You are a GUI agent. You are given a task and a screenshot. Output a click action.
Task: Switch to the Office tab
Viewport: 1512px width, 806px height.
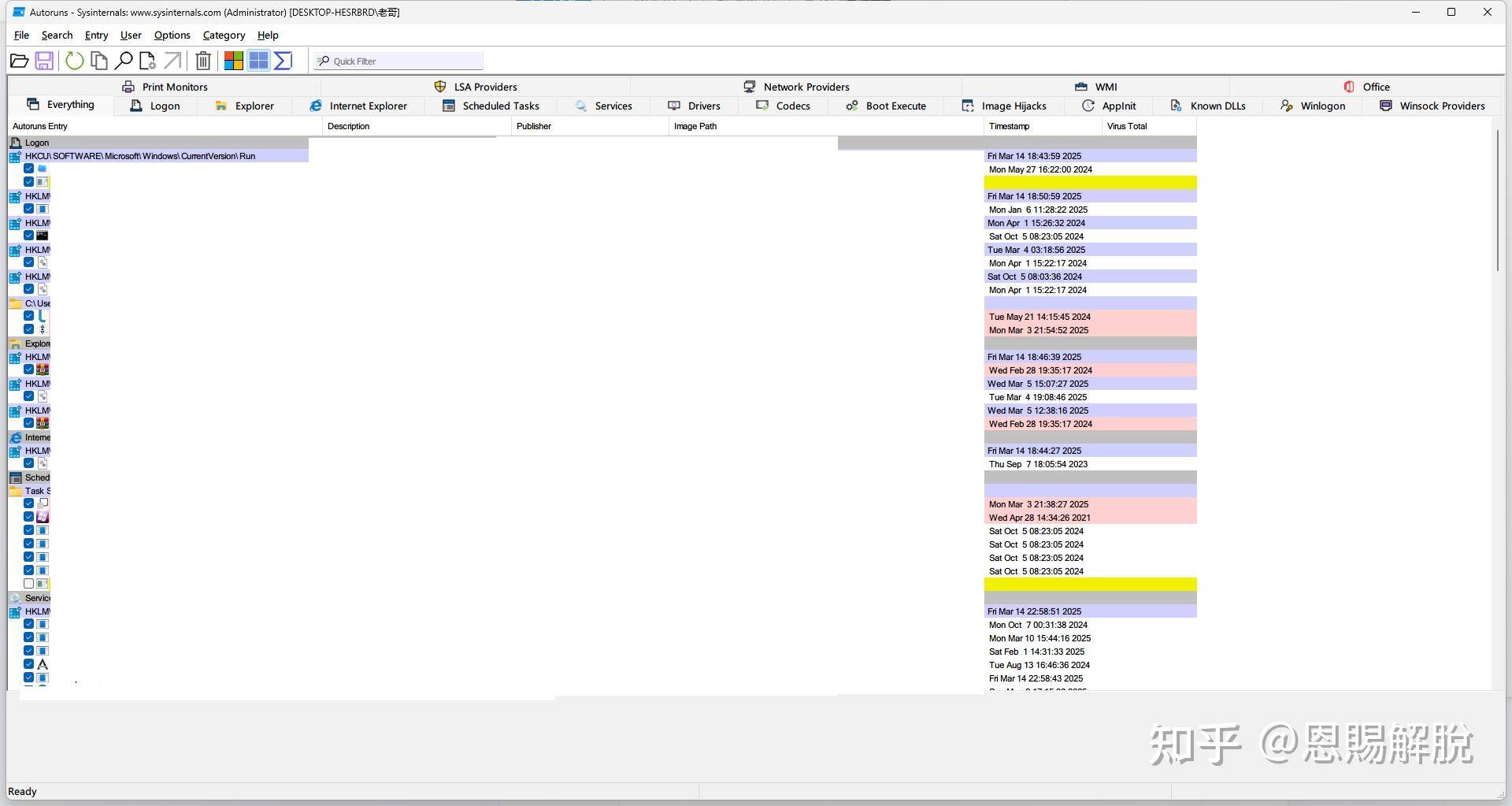click(x=1366, y=87)
